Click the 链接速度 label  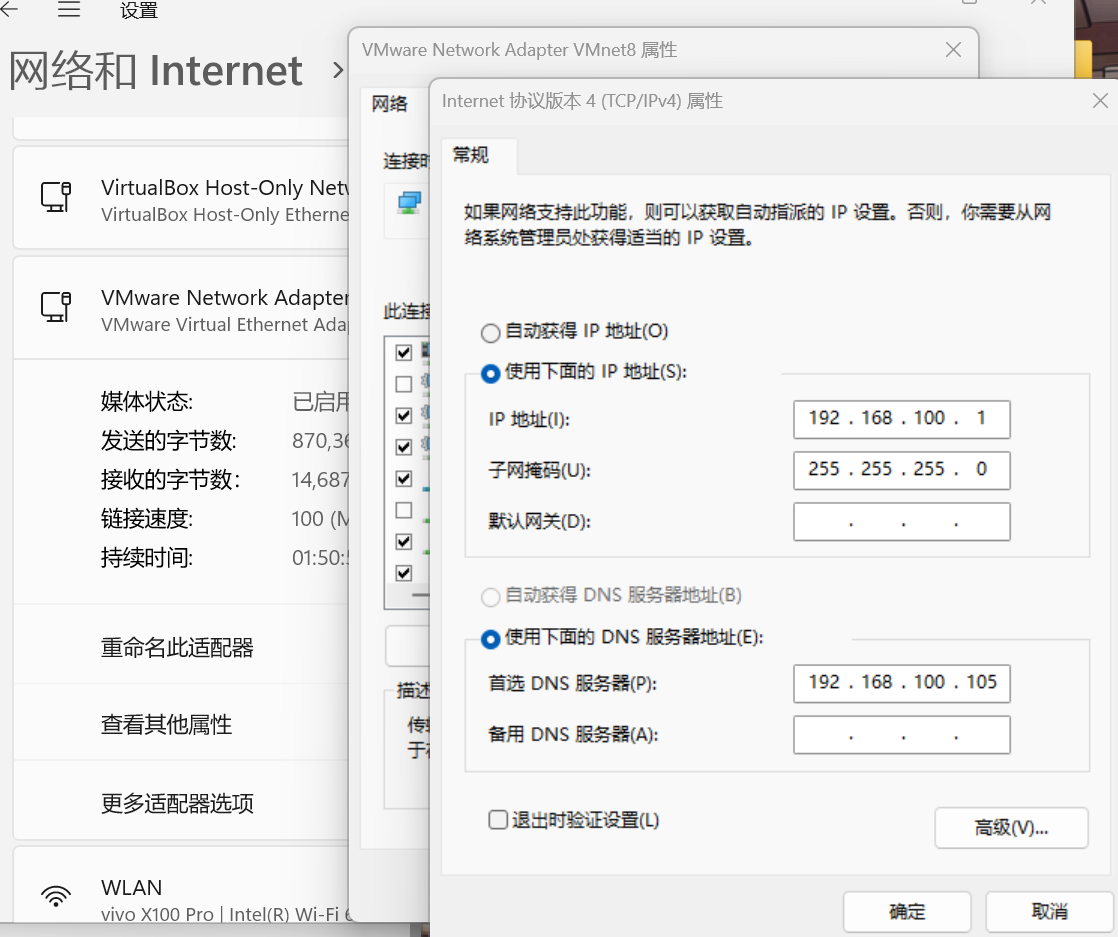pos(147,518)
